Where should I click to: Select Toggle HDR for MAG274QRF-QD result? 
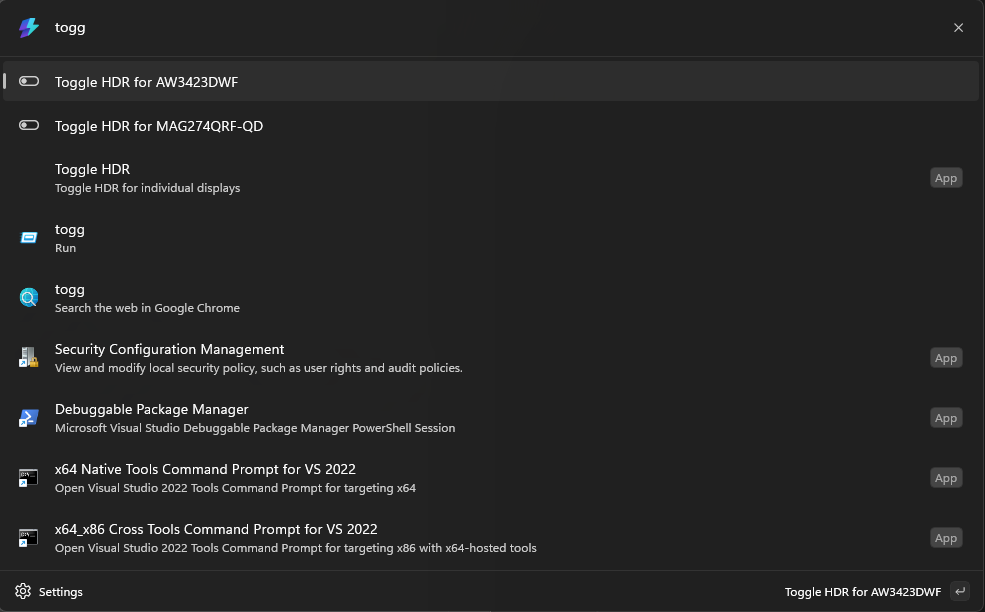tap(491, 126)
